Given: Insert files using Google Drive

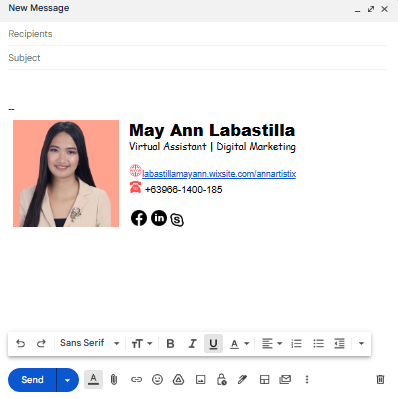Looking at the screenshot, I should click(x=179, y=379).
